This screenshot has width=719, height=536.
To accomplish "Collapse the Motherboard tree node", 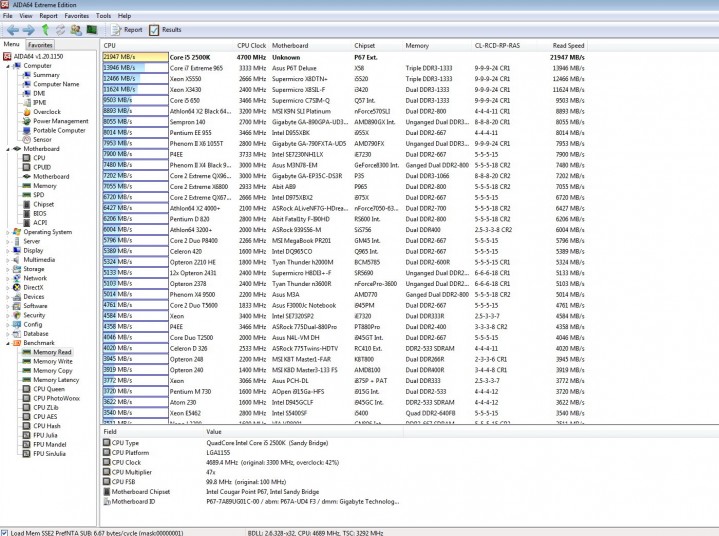I will tap(8, 149).
